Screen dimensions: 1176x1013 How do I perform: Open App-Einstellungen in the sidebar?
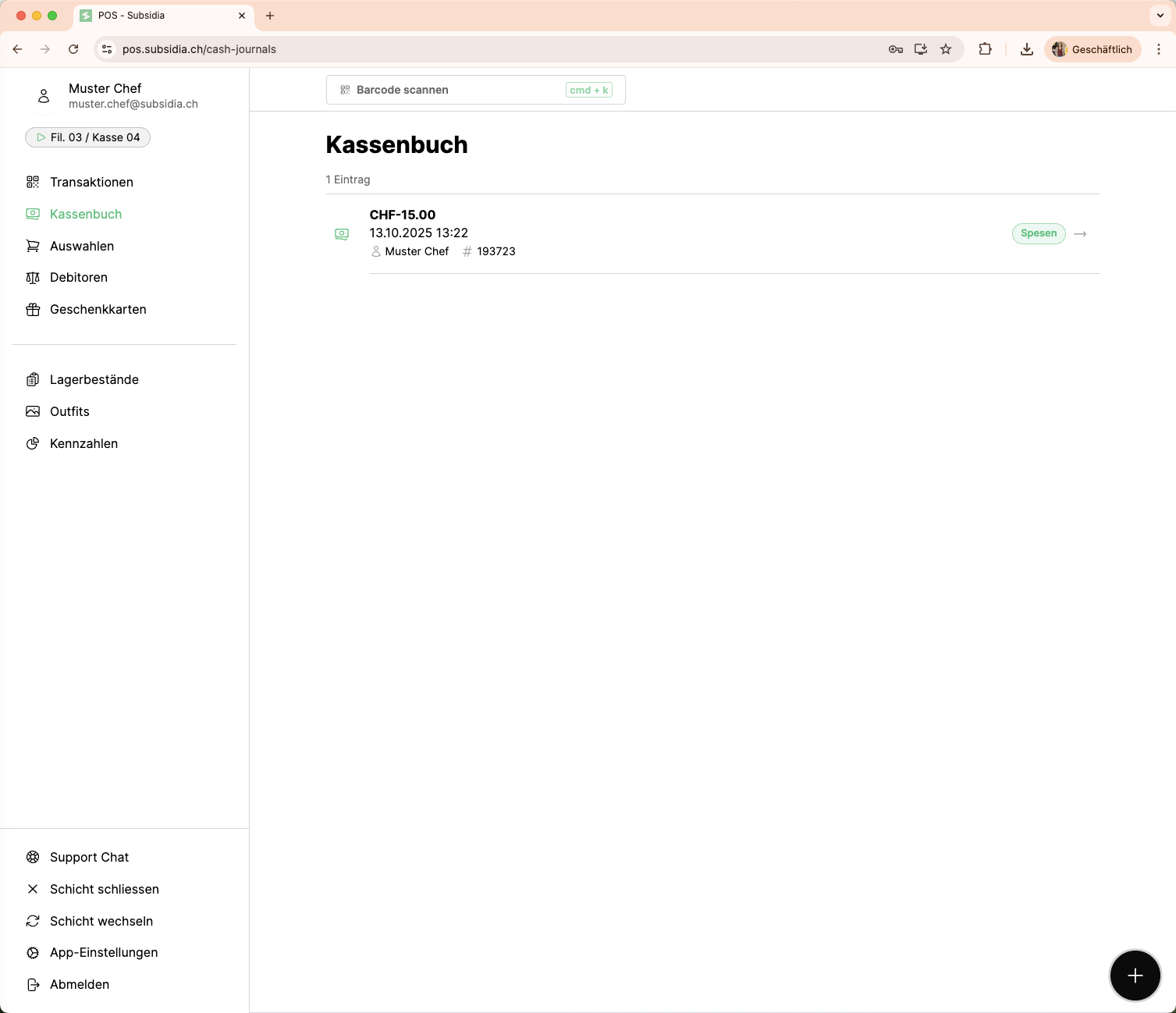click(x=103, y=952)
